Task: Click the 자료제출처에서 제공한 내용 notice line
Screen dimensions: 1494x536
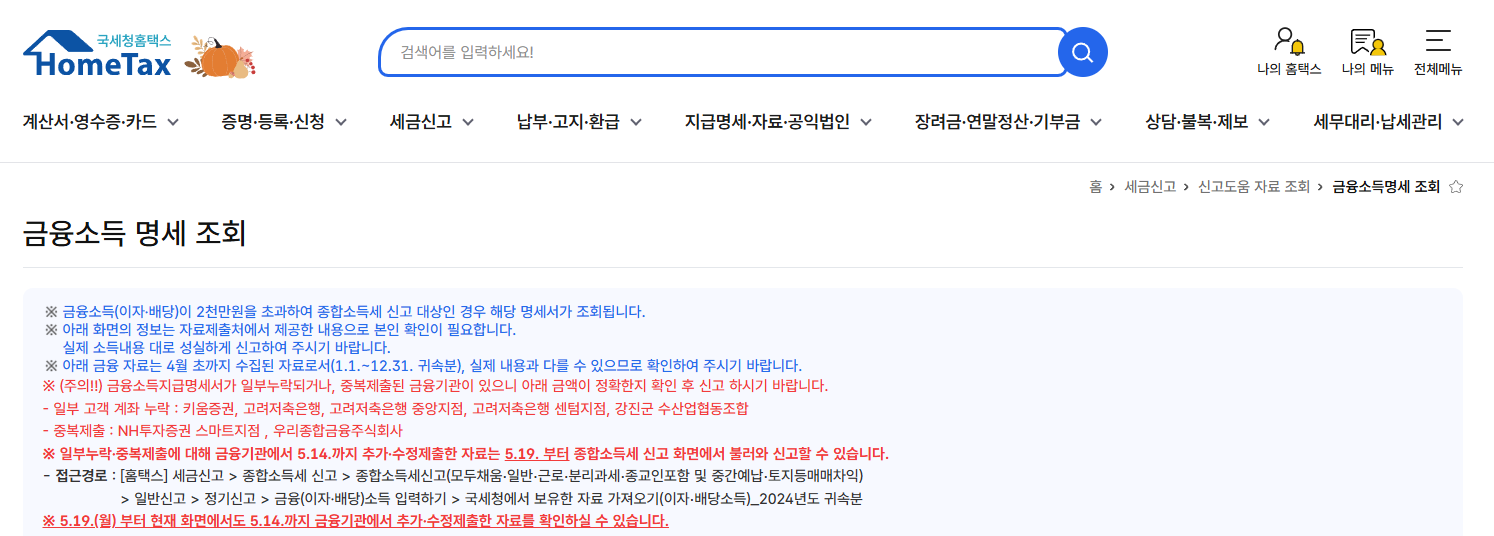Action: 280,329
